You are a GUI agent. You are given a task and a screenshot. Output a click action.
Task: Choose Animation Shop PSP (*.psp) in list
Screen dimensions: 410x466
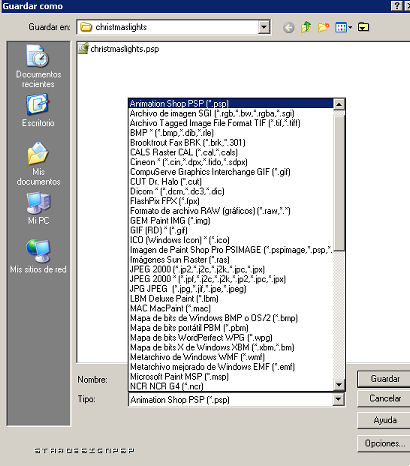tap(231, 103)
